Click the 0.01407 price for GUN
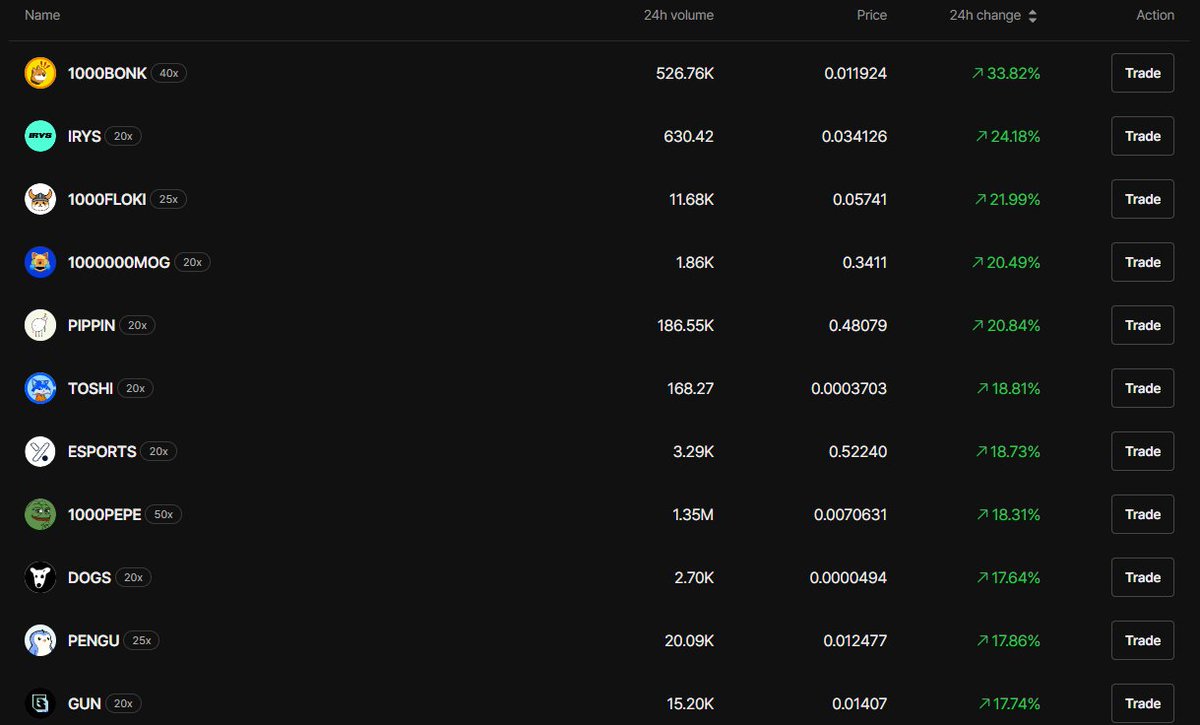 point(859,703)
